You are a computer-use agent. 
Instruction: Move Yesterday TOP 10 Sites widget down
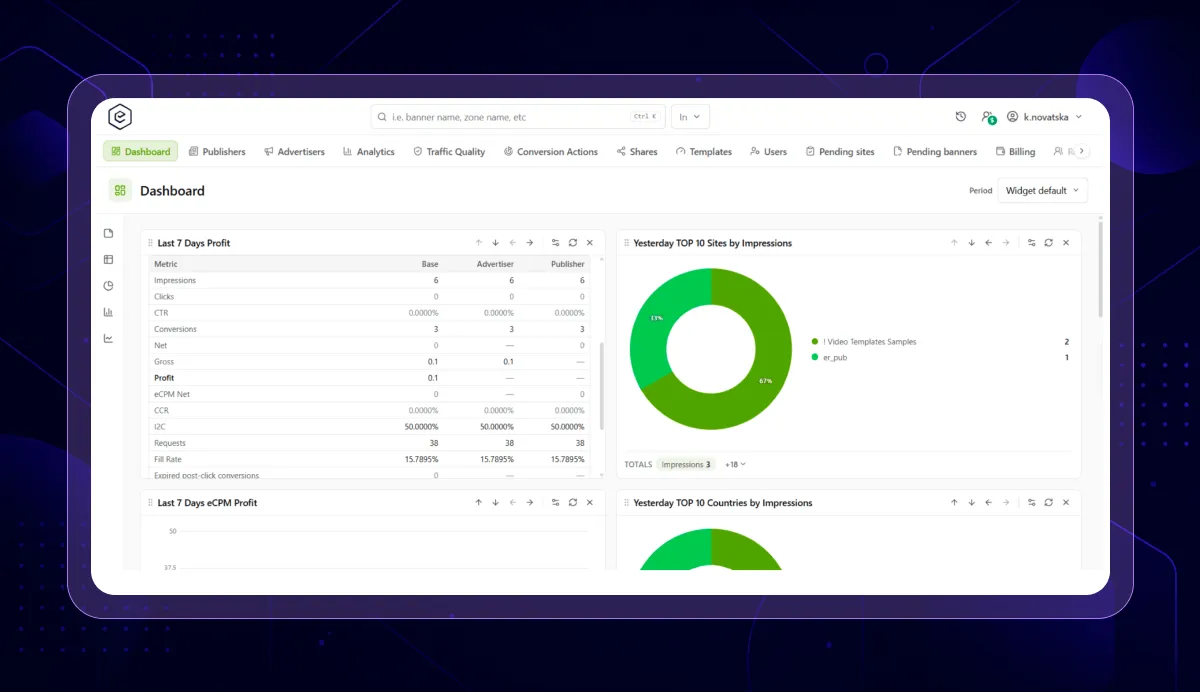[971, 243]
